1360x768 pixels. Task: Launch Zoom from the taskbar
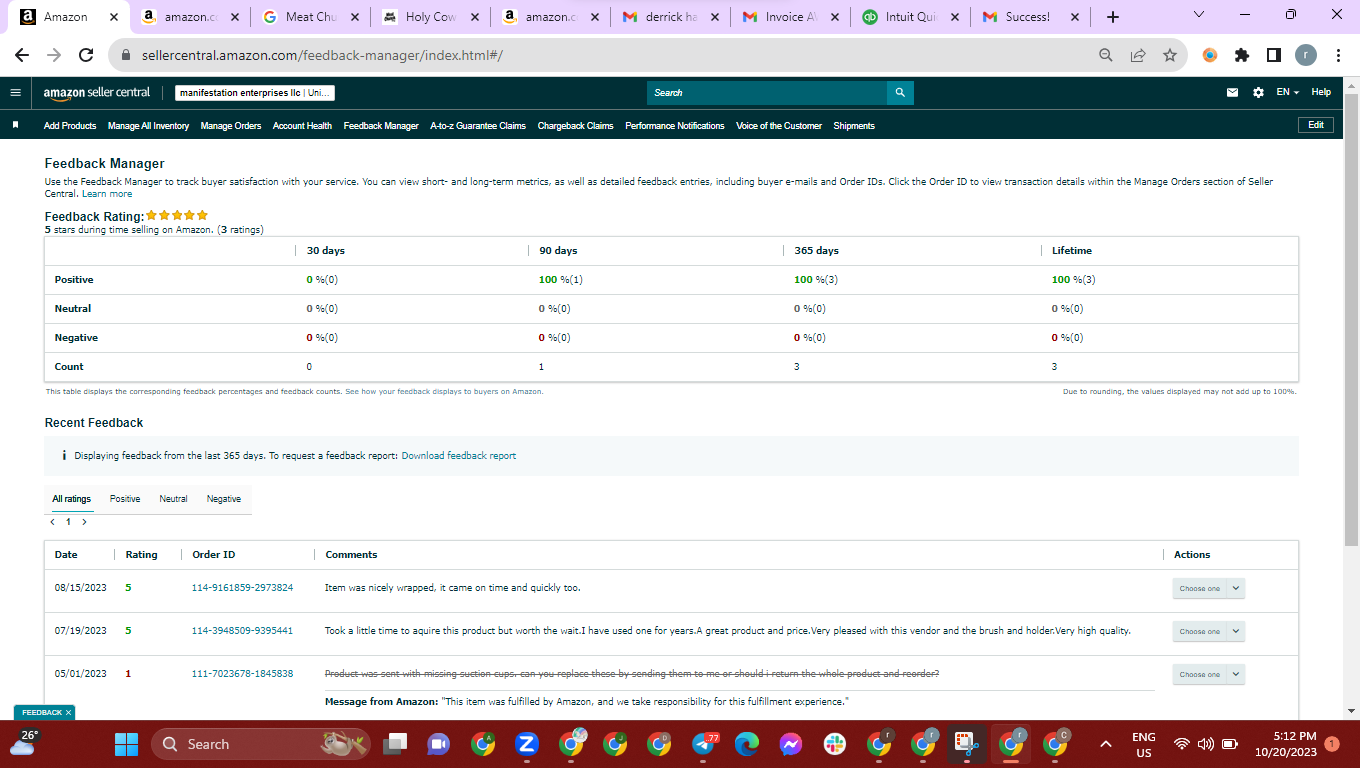click(527, 744)
